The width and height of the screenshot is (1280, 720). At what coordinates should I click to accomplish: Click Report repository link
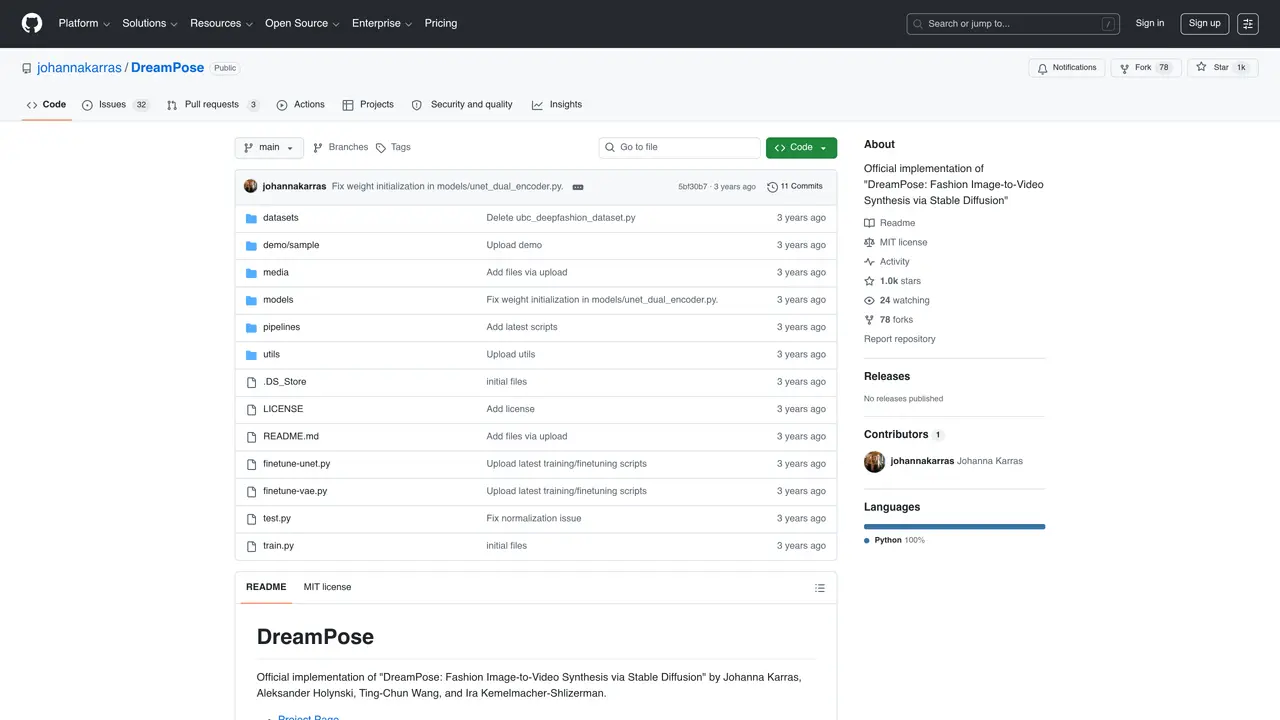900,339
